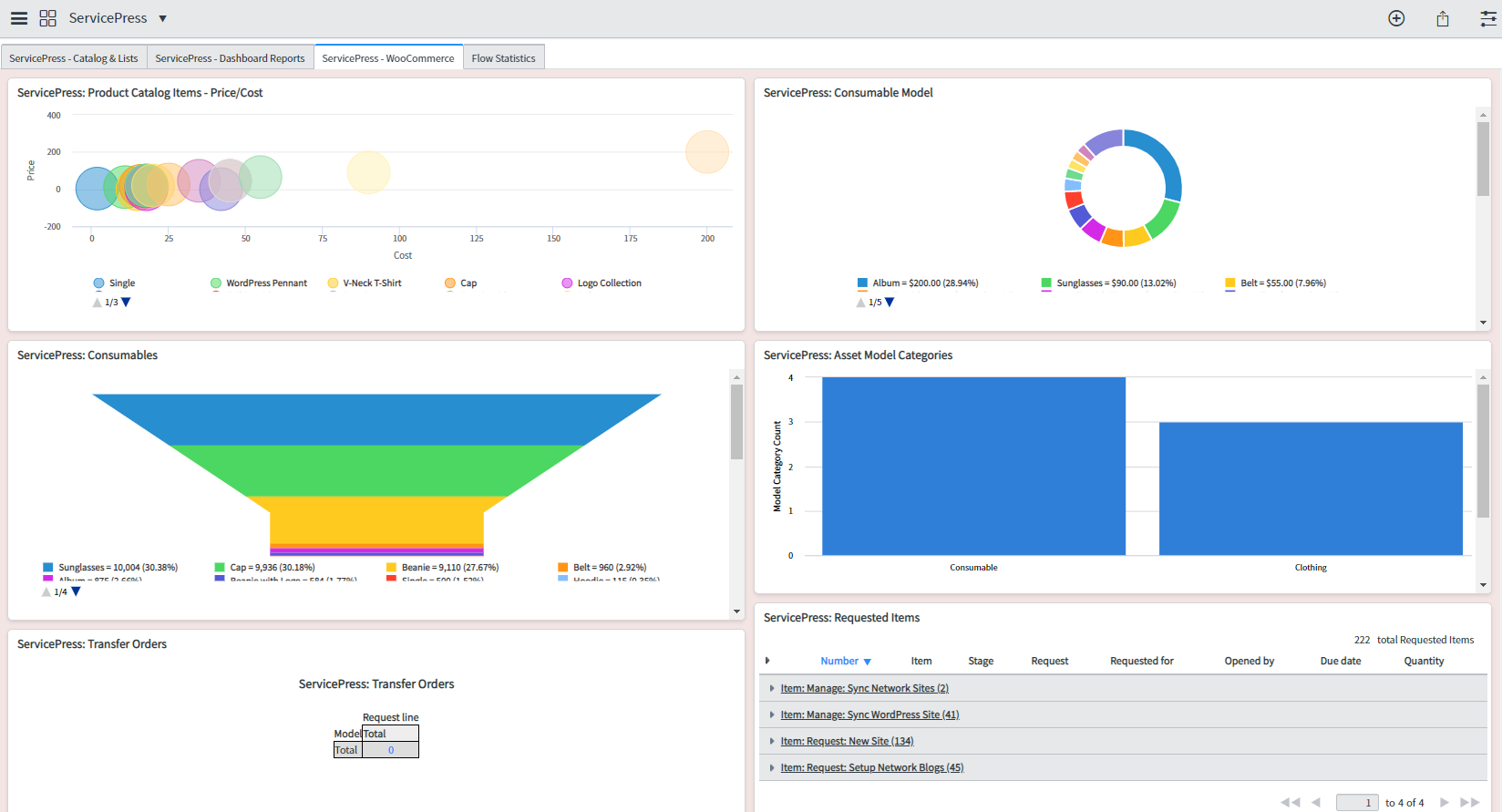
Task: Sort by Requested for column
Action: pos(1141,662)
